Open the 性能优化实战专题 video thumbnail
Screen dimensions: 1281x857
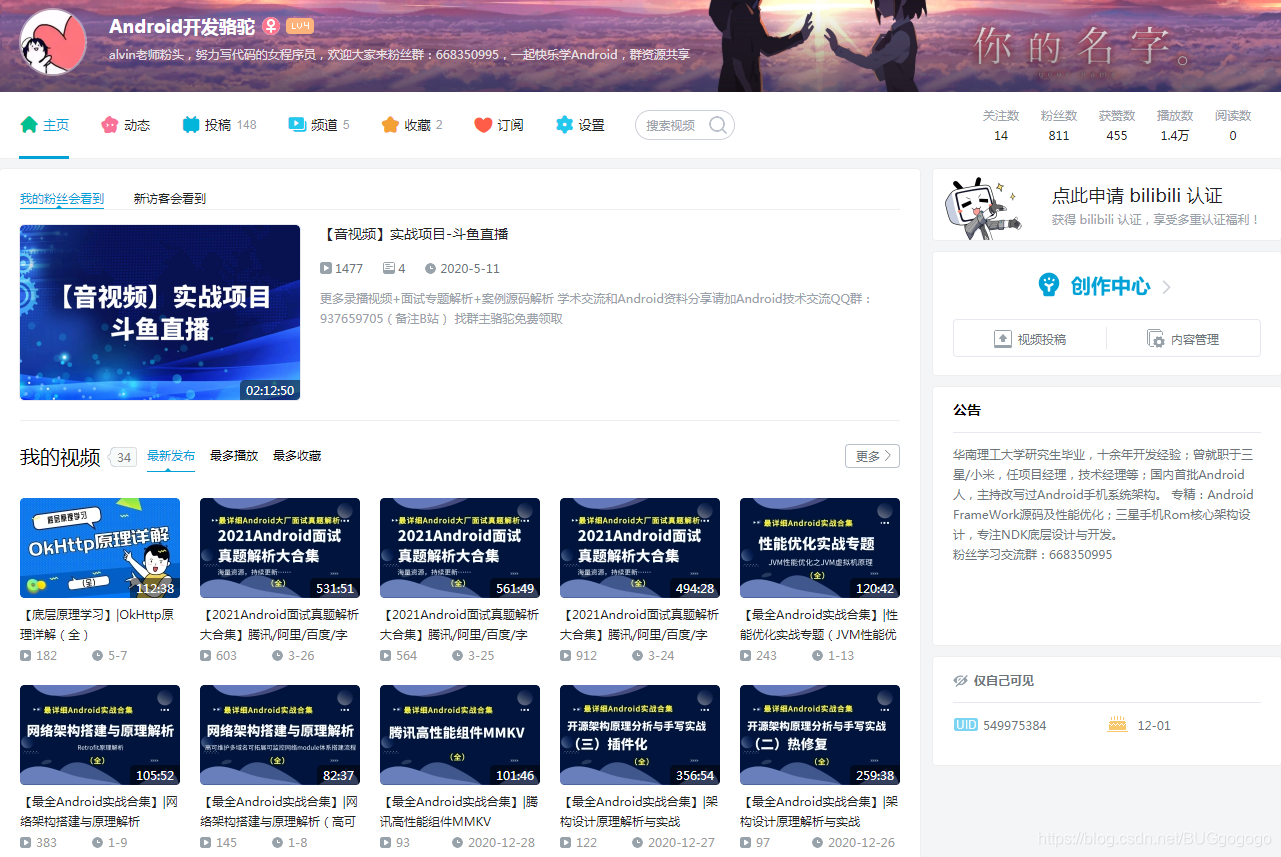820,548
